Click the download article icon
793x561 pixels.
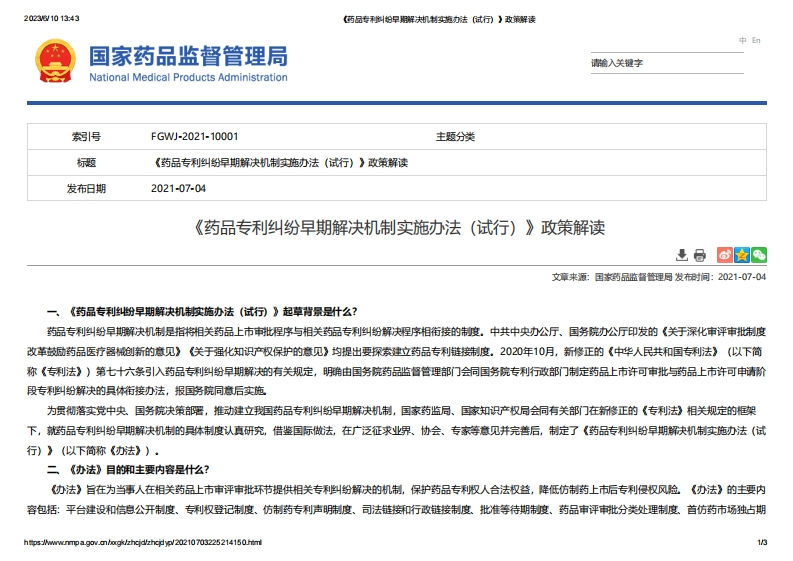coord(682,255)
